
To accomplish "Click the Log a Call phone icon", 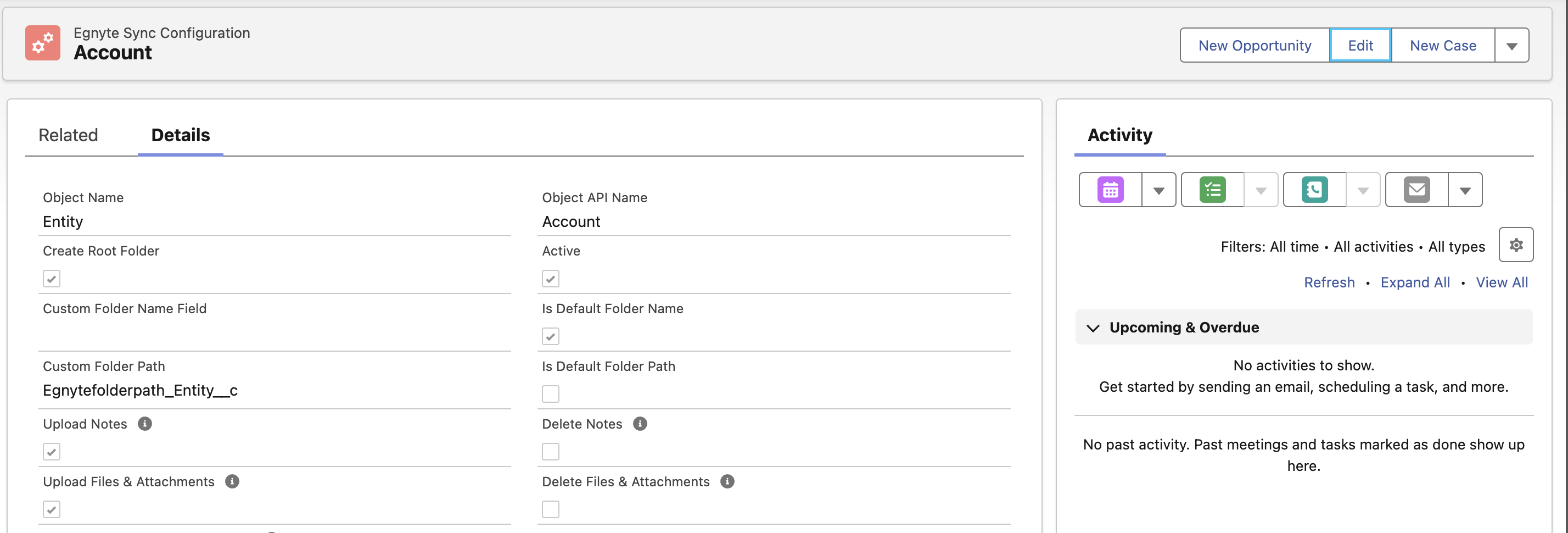I will pyautogui.click(x=1315, y=190).
